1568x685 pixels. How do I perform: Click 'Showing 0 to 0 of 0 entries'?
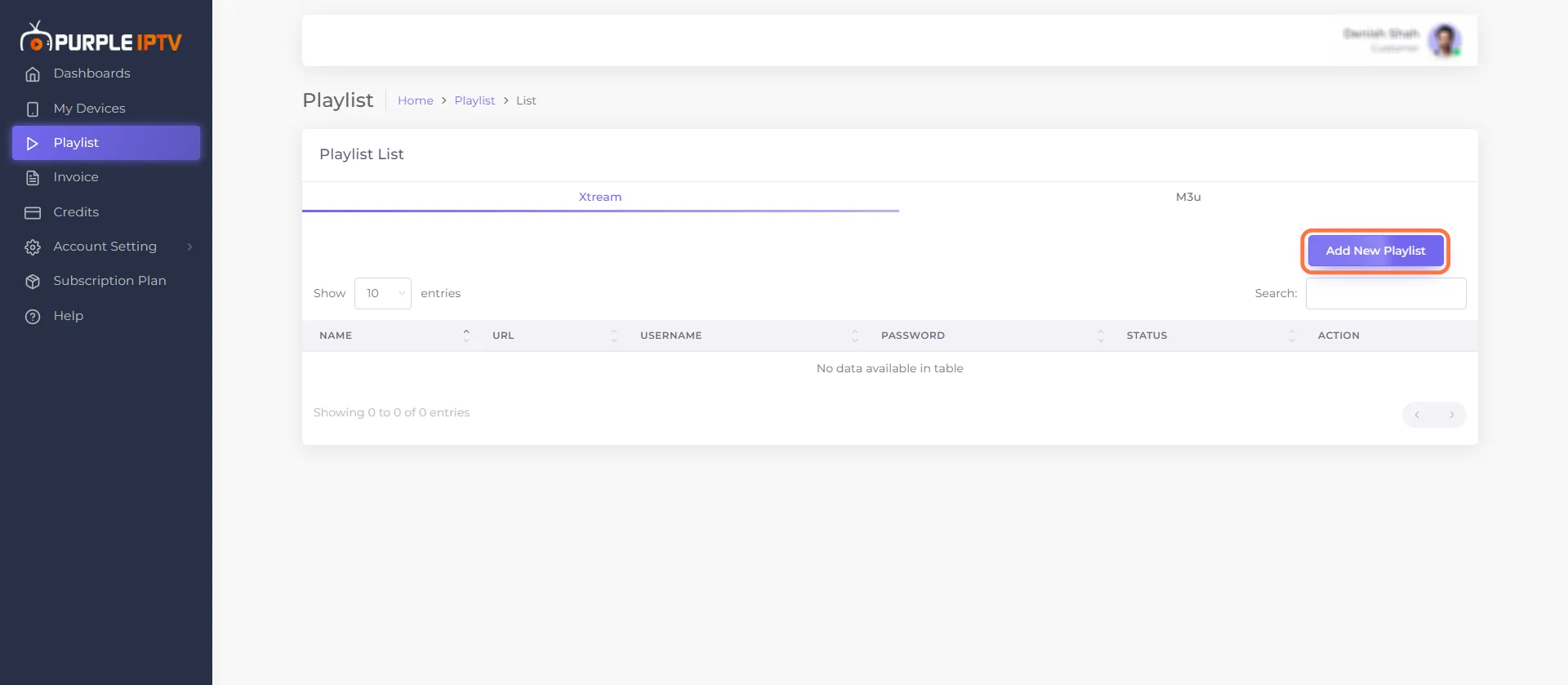pyautogui.click(x=392, y=413)
